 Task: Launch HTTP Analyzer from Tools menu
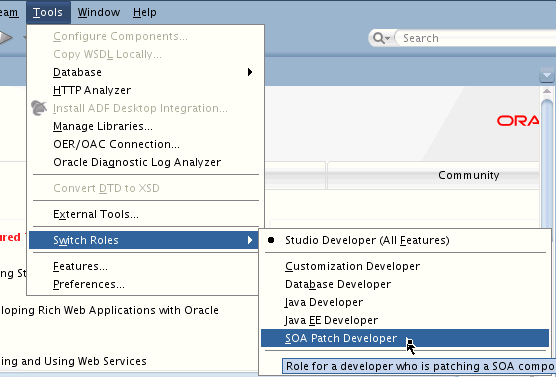[x=145, y=90]
